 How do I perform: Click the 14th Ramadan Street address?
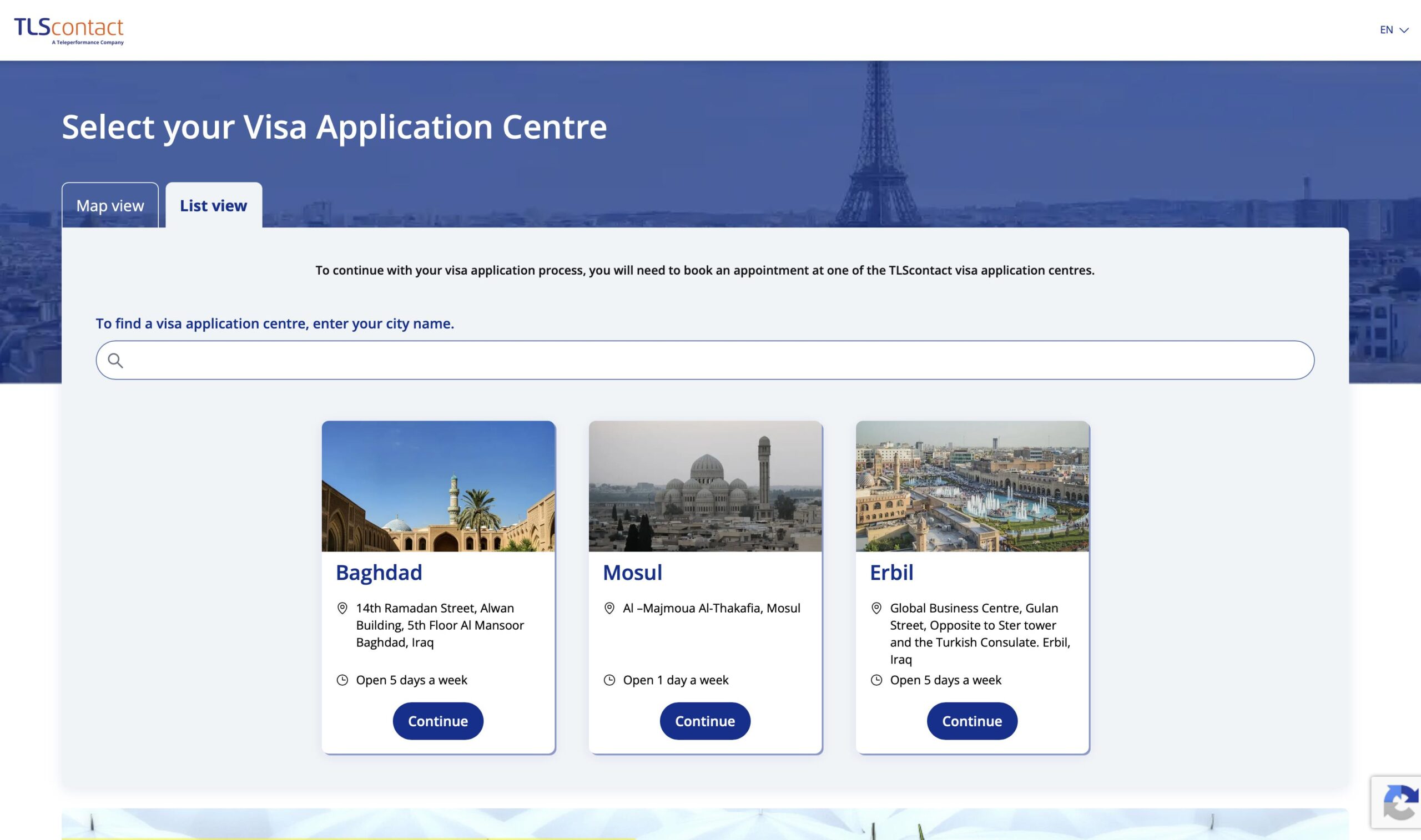pos(440,625)
